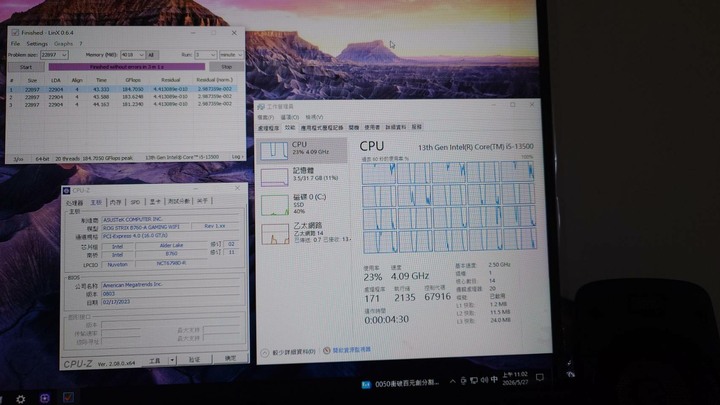Open LinX Settings menu
This screenshot has height=405, width=720.
click(37, 44)
